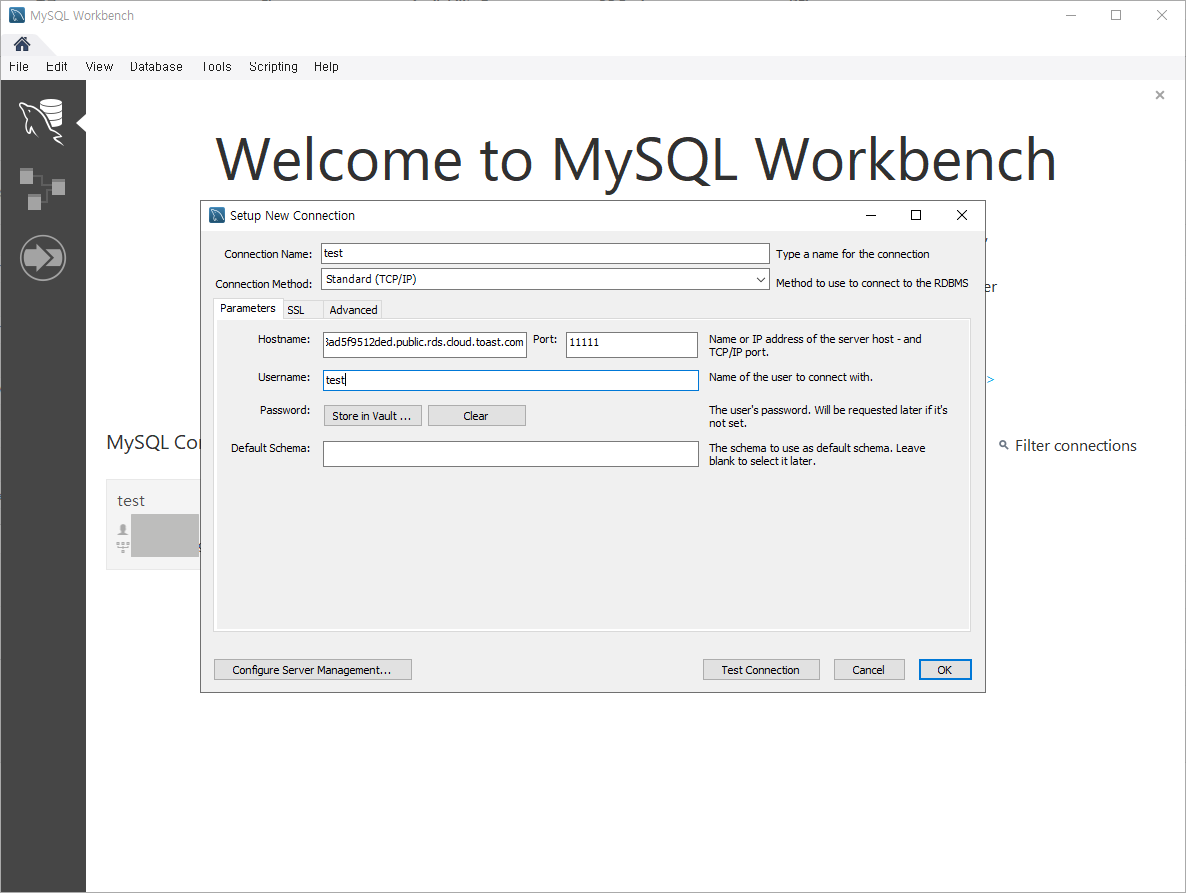This screenshot has width=1186, height=893.
Task: Minimize the MySQL Workbench main window
Action: tap(1070, 15)
